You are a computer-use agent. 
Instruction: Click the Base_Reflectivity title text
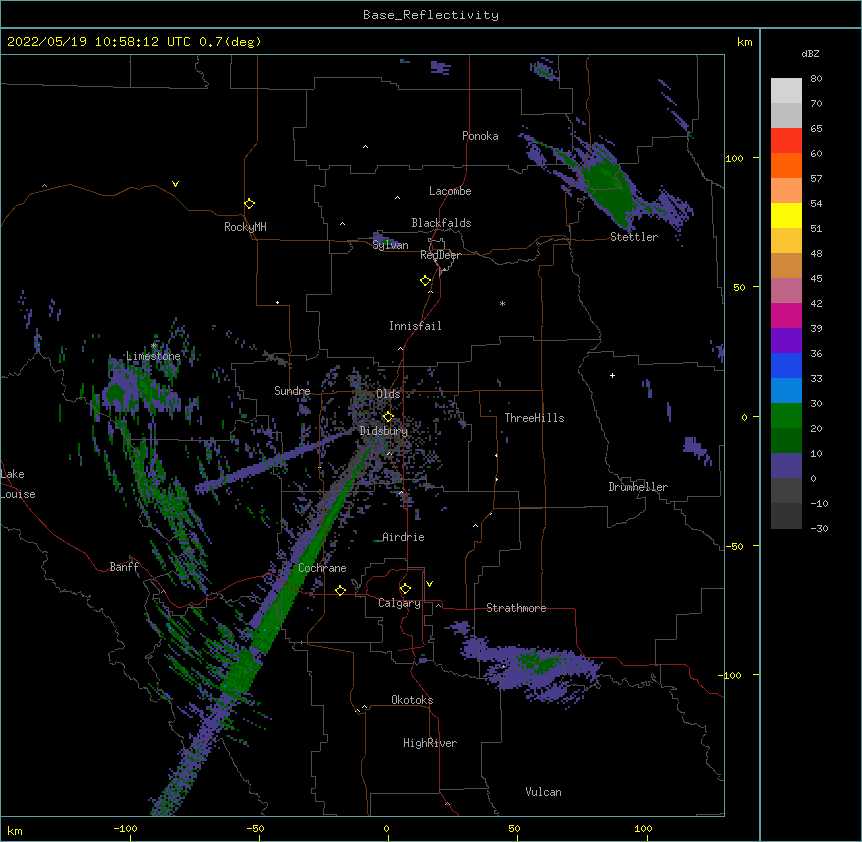[430, 15]
